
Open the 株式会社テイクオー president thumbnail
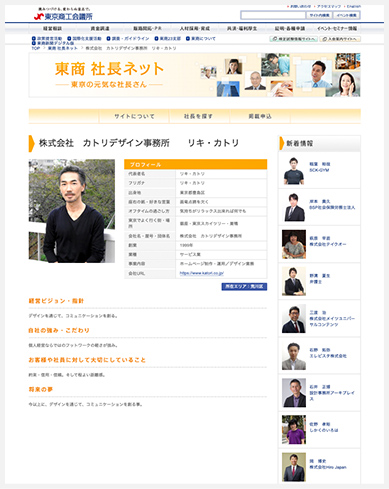294,244
